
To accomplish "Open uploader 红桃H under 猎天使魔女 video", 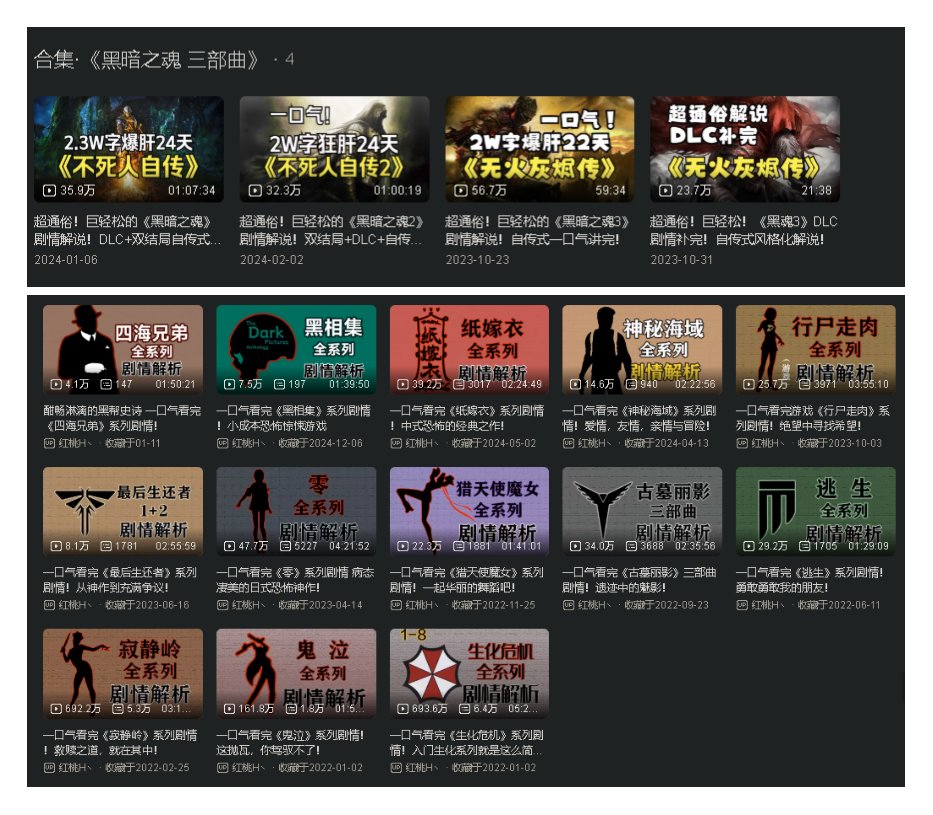I will pyautogui.click(x=421, y=605).
